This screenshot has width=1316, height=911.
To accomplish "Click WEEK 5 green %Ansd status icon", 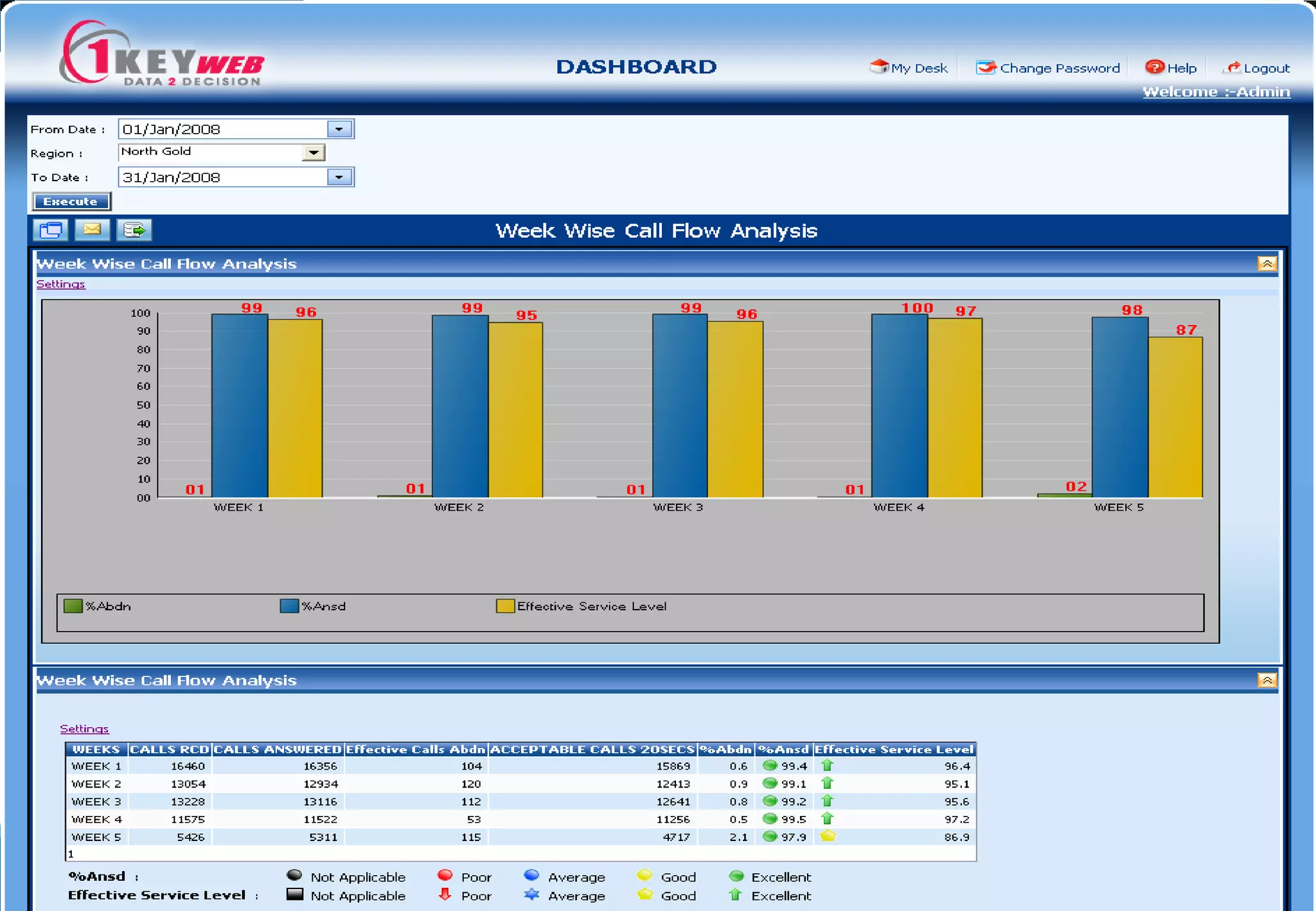I will [770, 836].
